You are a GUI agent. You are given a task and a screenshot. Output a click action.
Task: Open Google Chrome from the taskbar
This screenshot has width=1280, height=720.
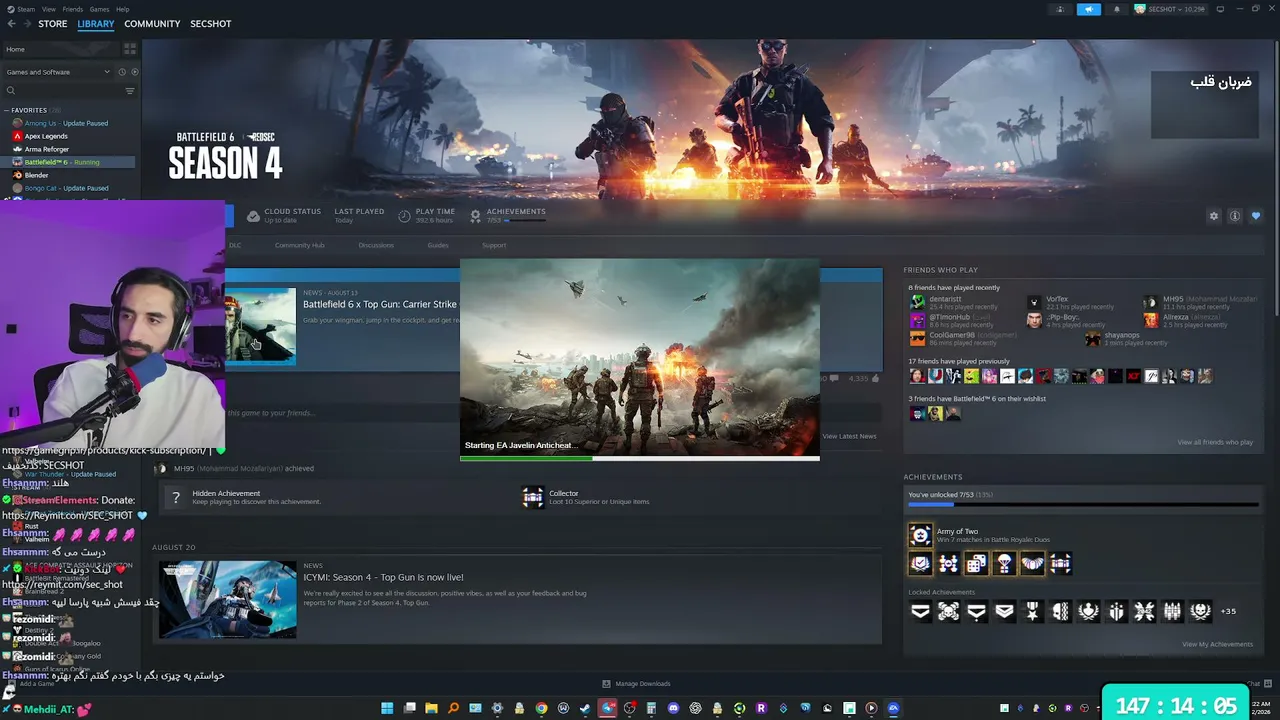[541, 709]
